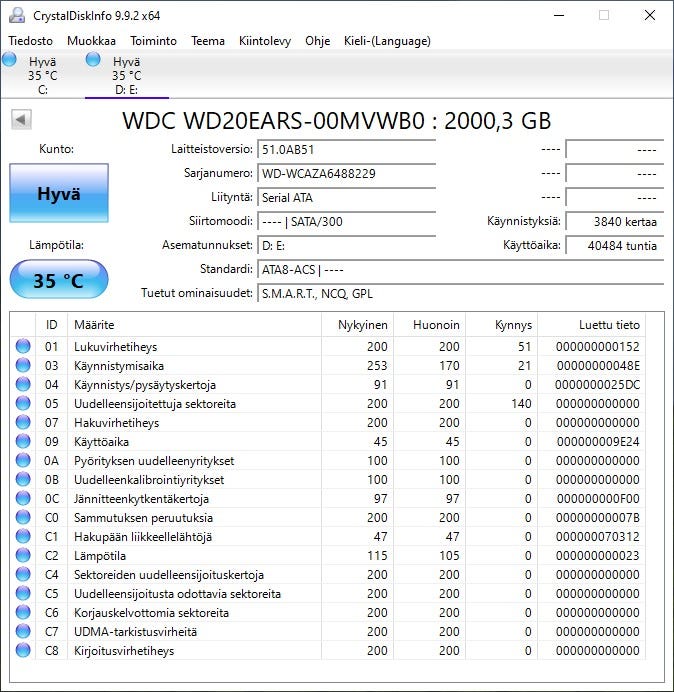Click the blue status orb for D: E:
674x692 pixels.
(93, 59)
